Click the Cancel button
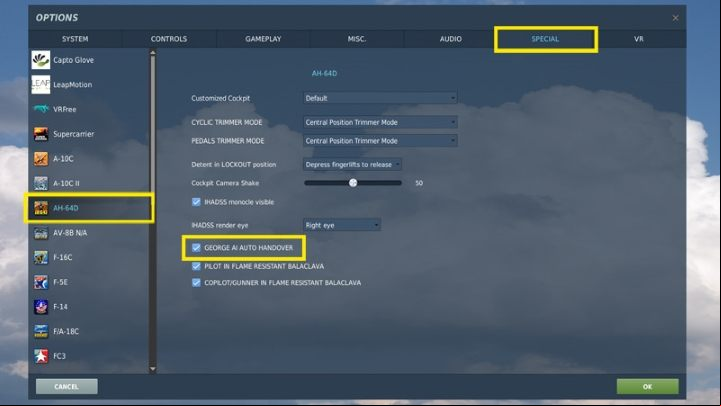This screenshot has height=406, width=721. (67, 386)
